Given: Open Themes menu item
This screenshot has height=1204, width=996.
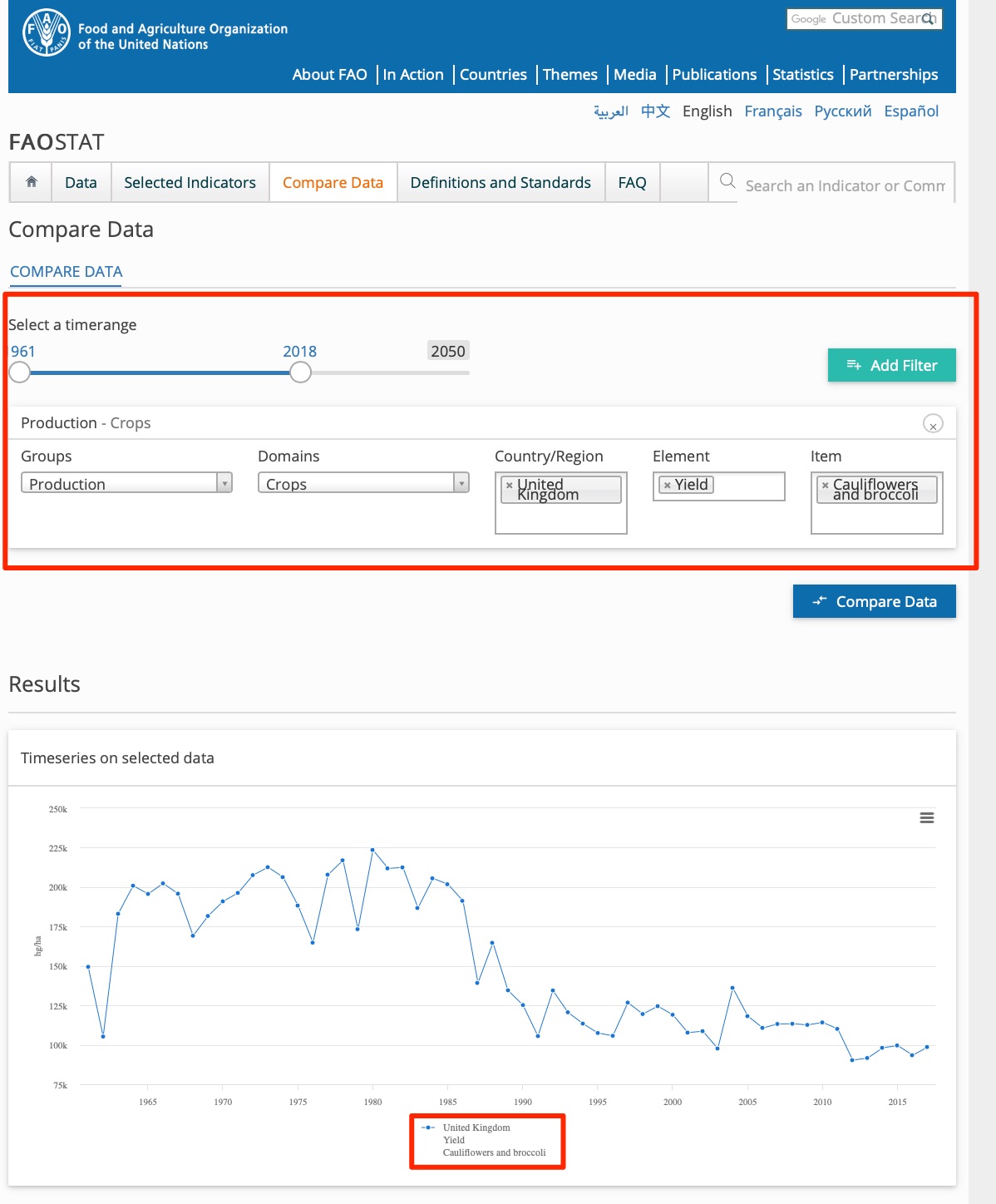Looking at the screenshot, I should pos(570,75).
